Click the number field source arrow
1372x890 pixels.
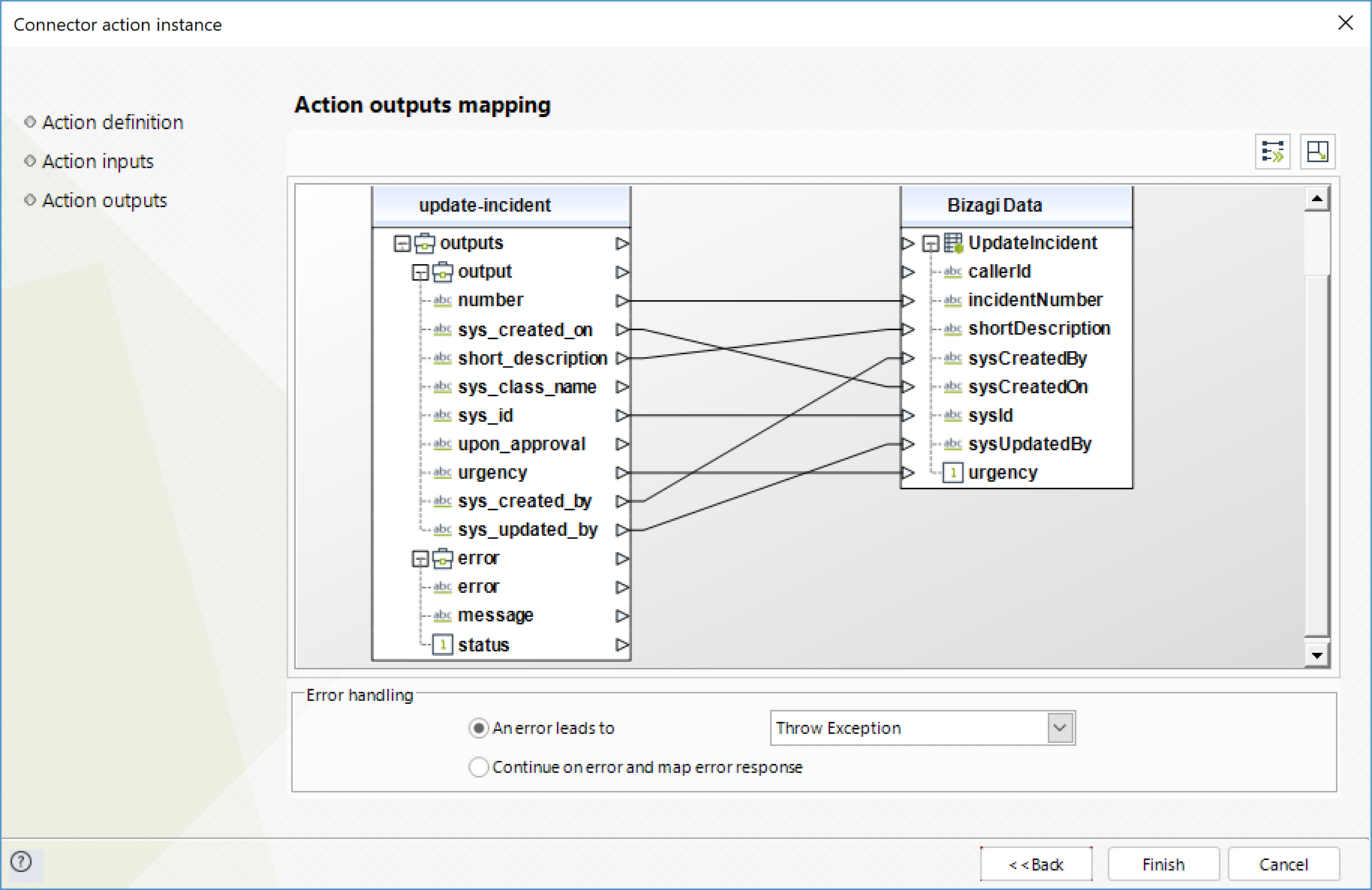622,300
